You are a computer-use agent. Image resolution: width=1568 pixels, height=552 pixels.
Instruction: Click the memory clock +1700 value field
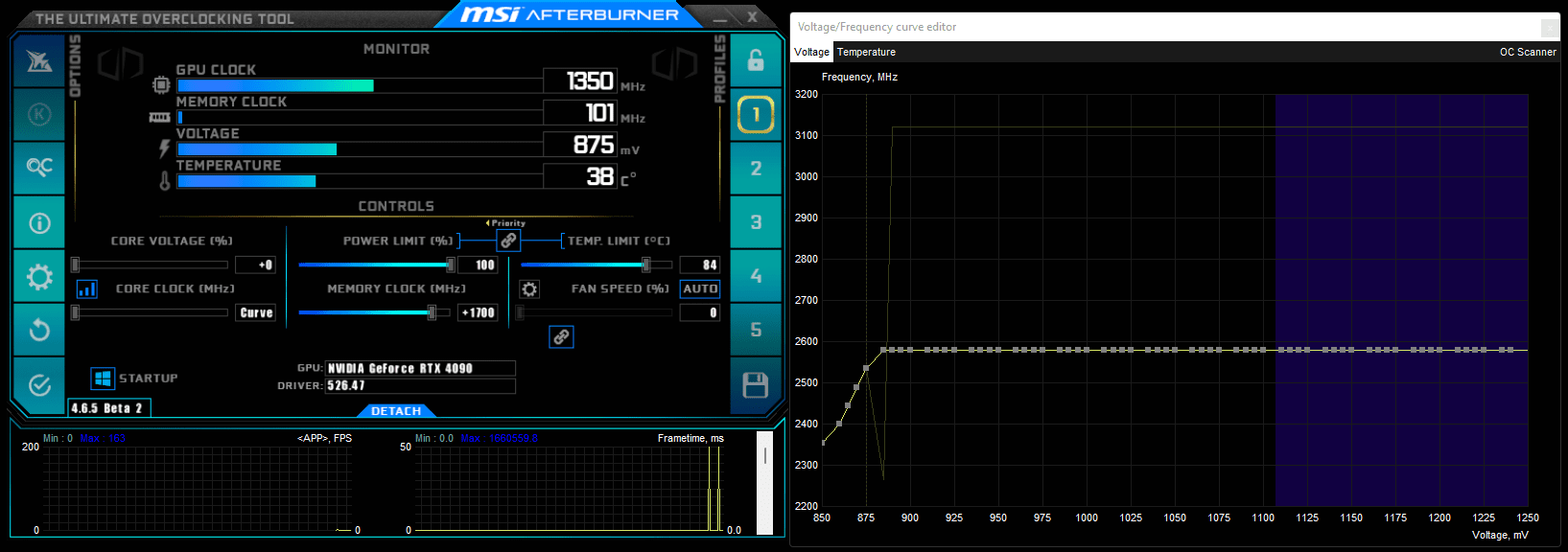coord(479,312)
